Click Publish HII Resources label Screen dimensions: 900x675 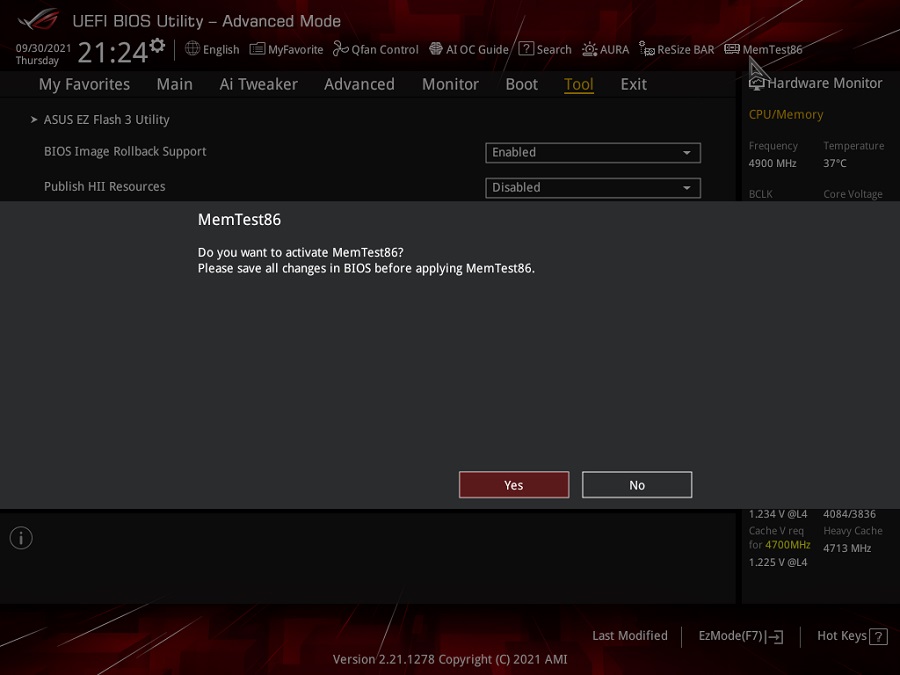104,187
